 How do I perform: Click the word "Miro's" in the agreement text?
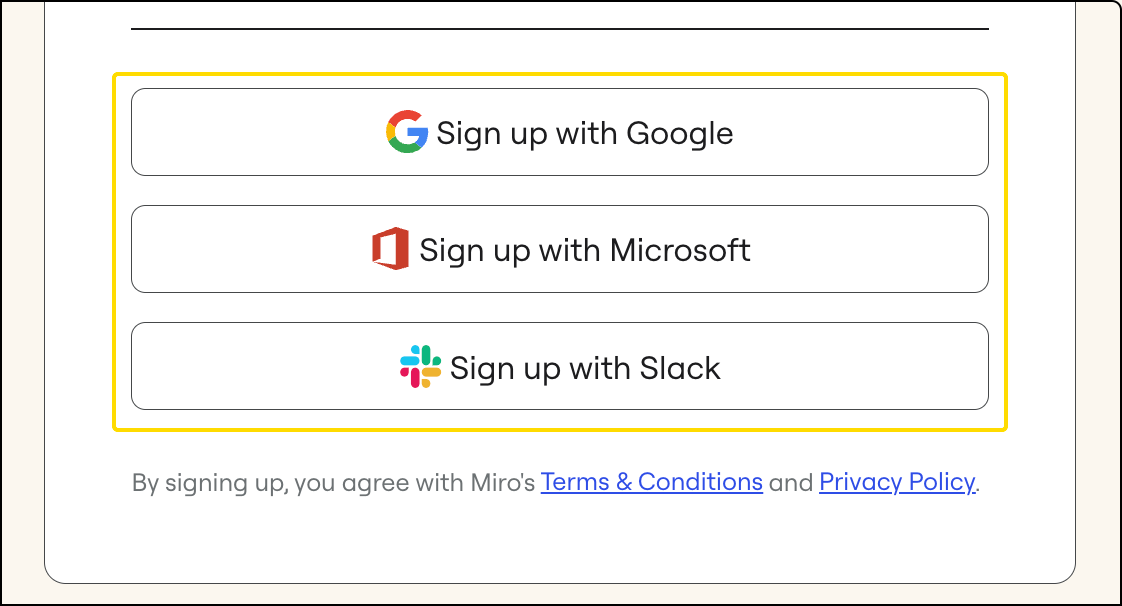click(503, 483)
